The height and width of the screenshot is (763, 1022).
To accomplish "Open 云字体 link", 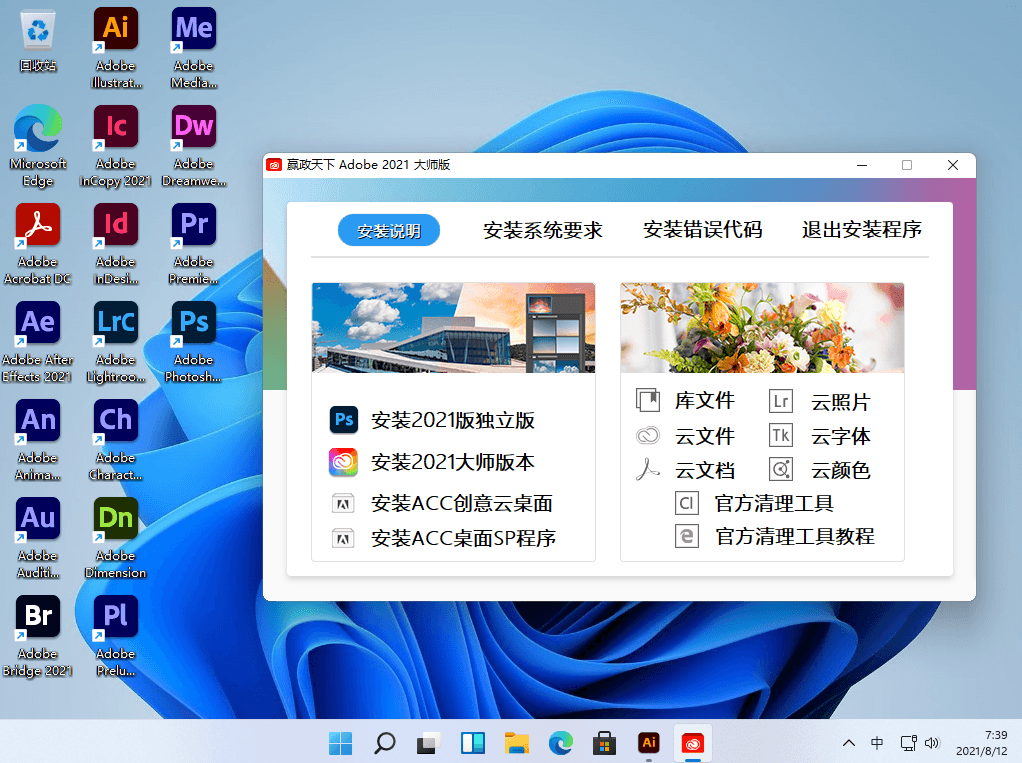I will tap(841, 436).
